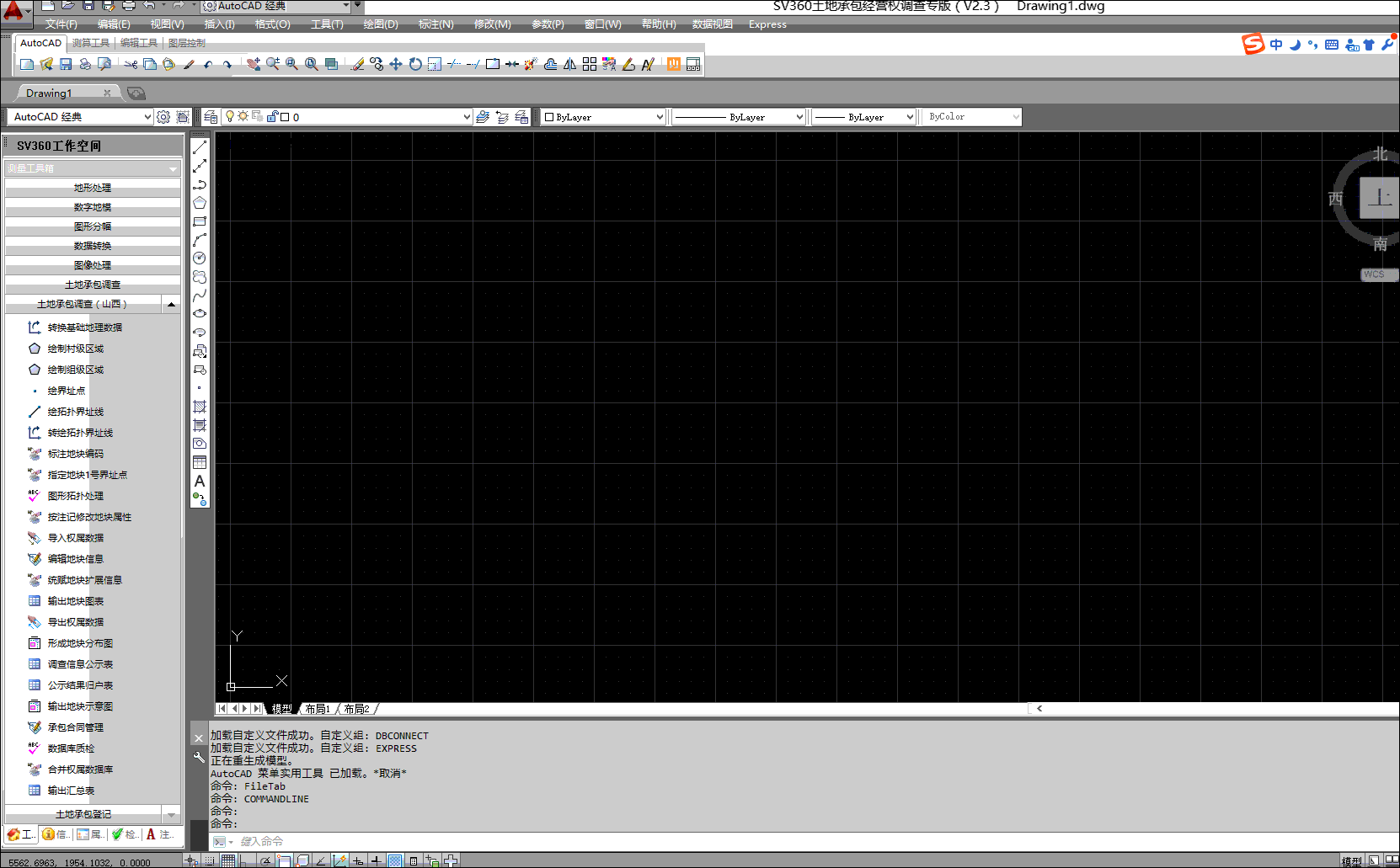This screenshot has height=868, width=1400.
Task: Select the Line tool in draw toolbar
Action: coord(200,147)
